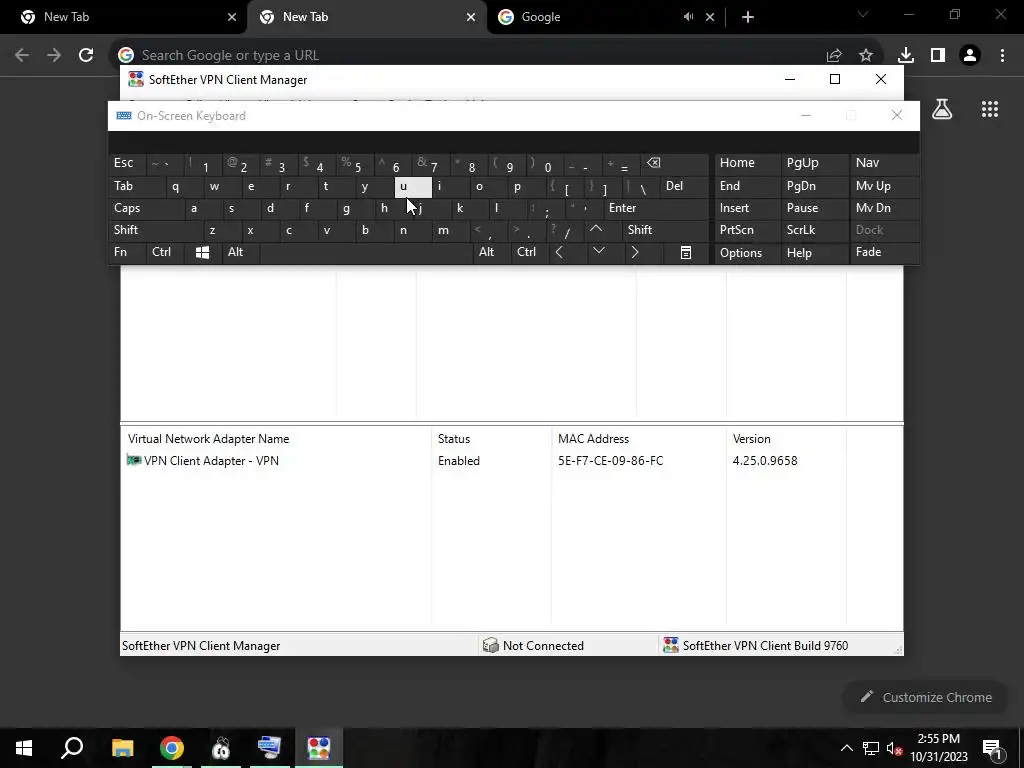
Task: Close the Google tab
Action: click(x=710, y=17)
